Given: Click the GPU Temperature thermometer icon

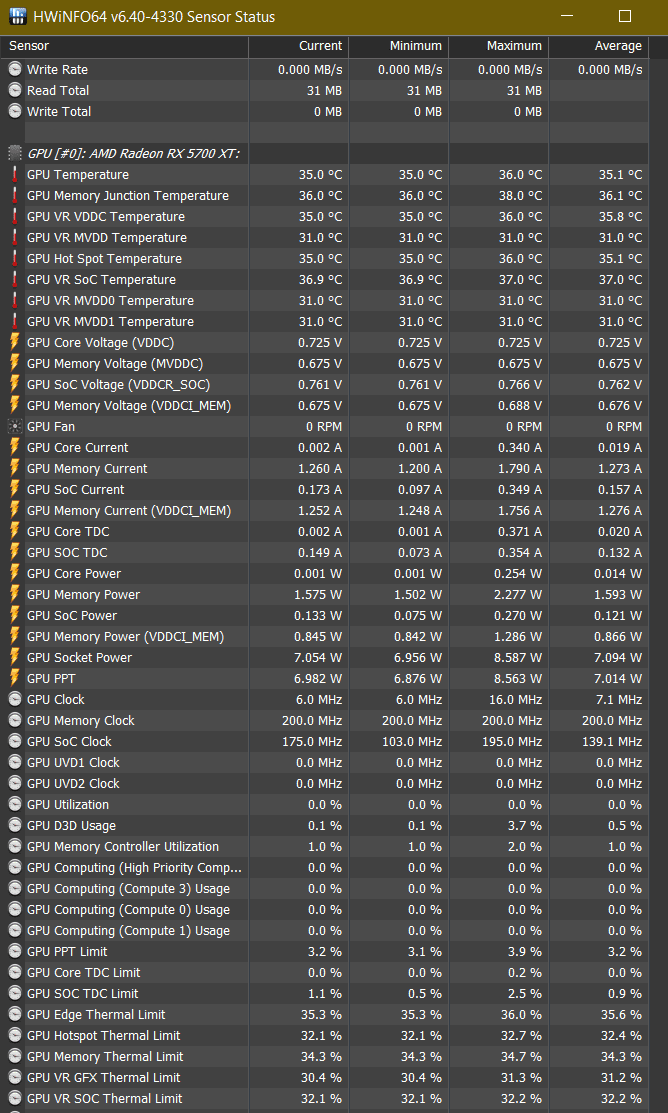Looking at the screenshot, I should [x=15, y=175].
